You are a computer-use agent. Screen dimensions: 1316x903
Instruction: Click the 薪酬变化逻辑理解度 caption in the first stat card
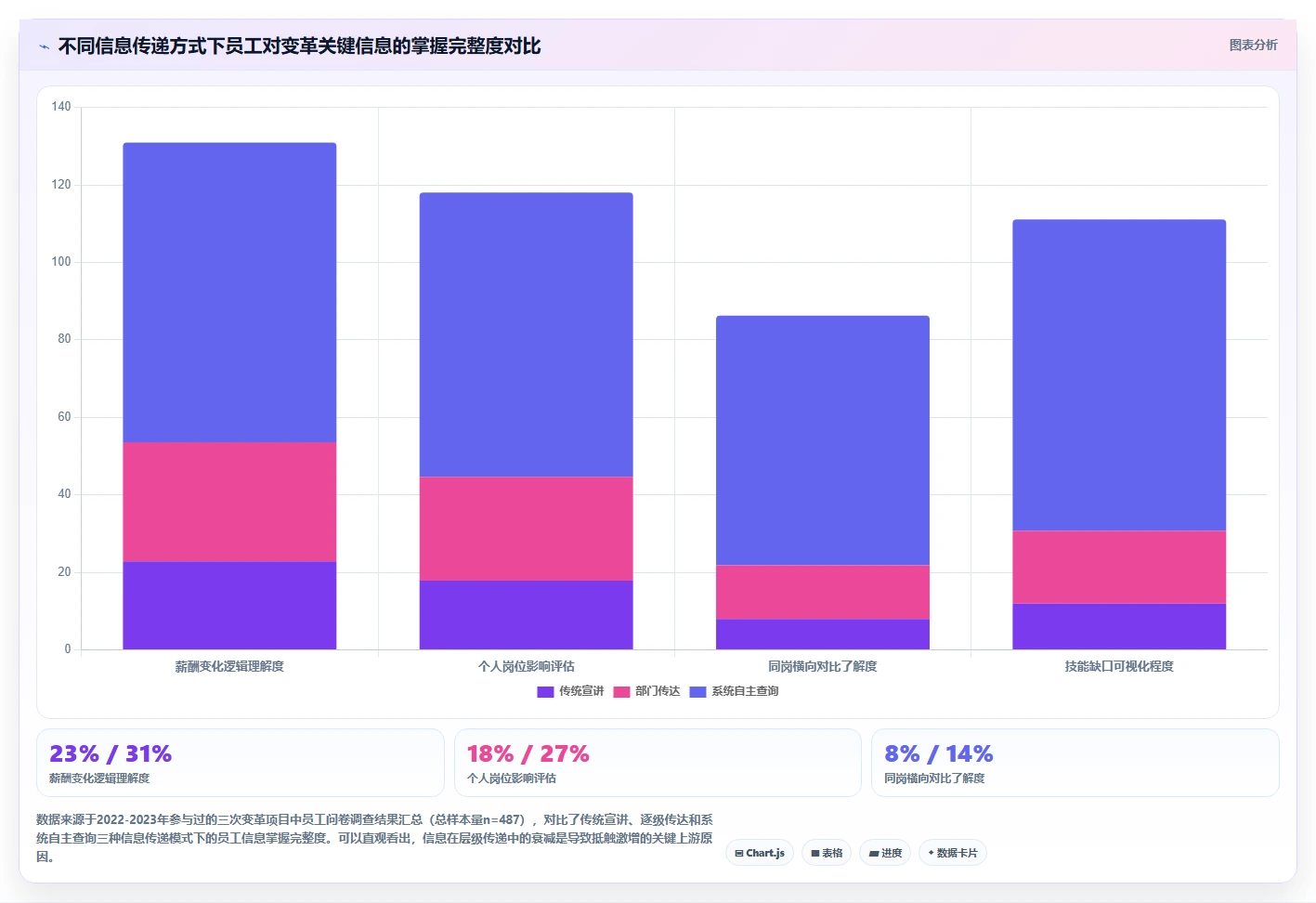(99, 779)
